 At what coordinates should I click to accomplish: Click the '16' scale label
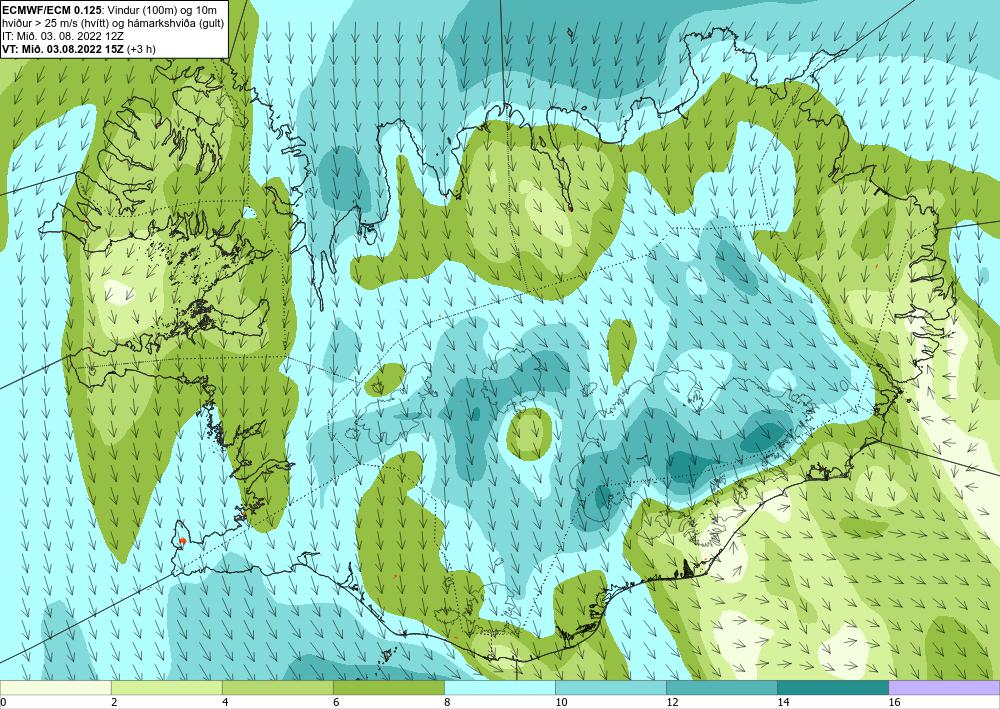click(x=894, y=702)
